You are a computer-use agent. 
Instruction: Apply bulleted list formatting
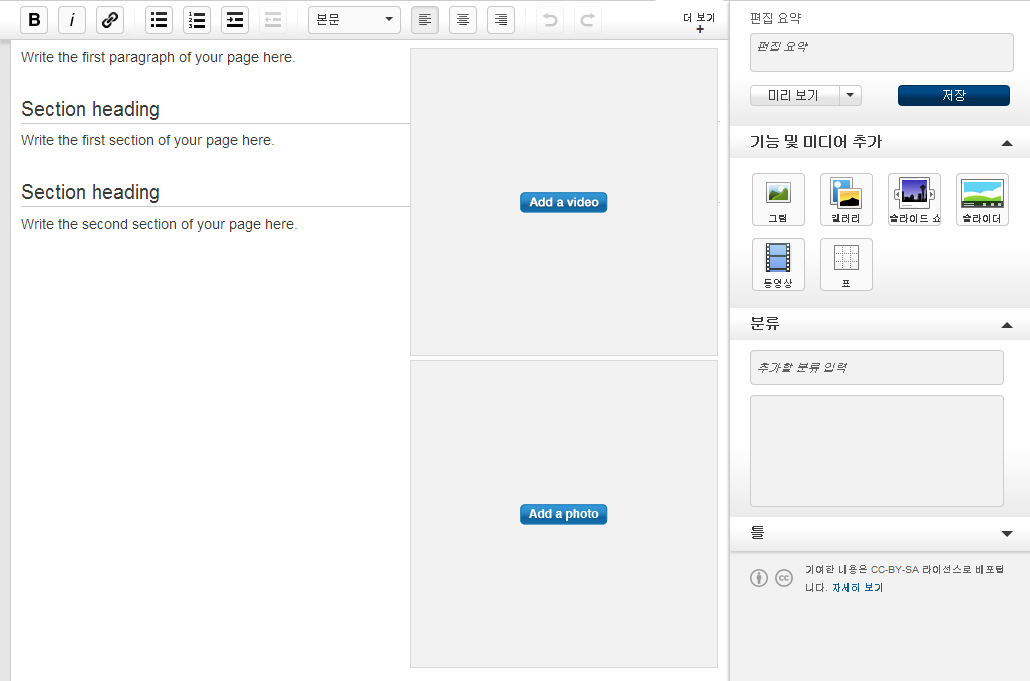point(159,20)
